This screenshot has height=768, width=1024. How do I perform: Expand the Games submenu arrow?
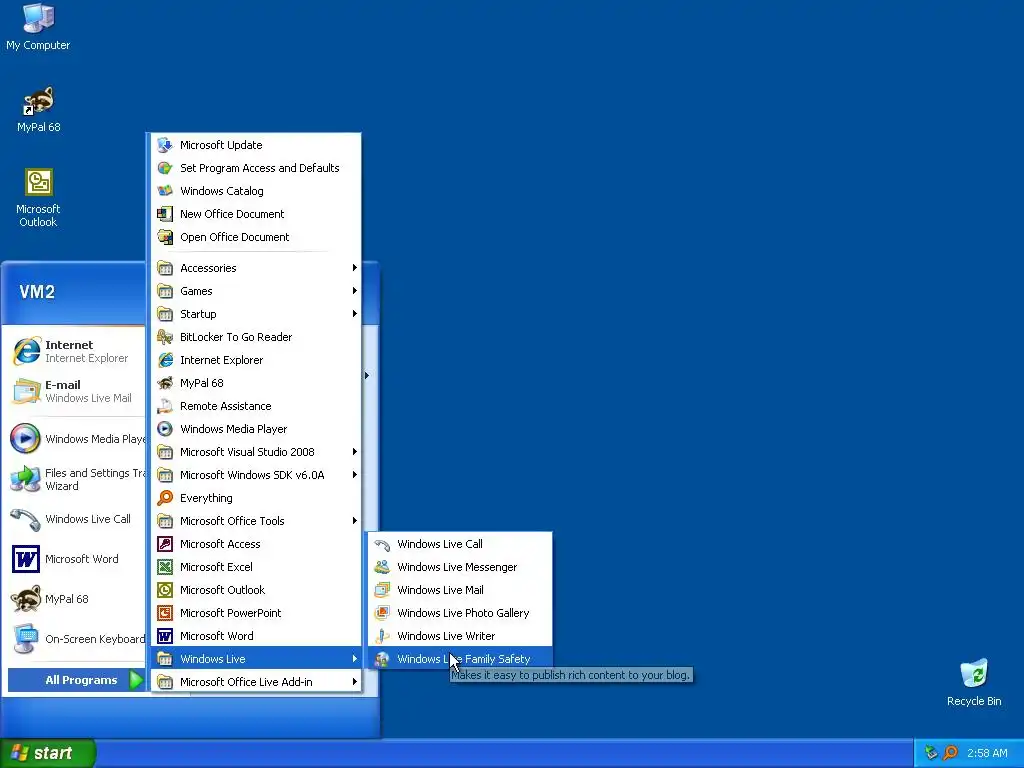point(355,291)
